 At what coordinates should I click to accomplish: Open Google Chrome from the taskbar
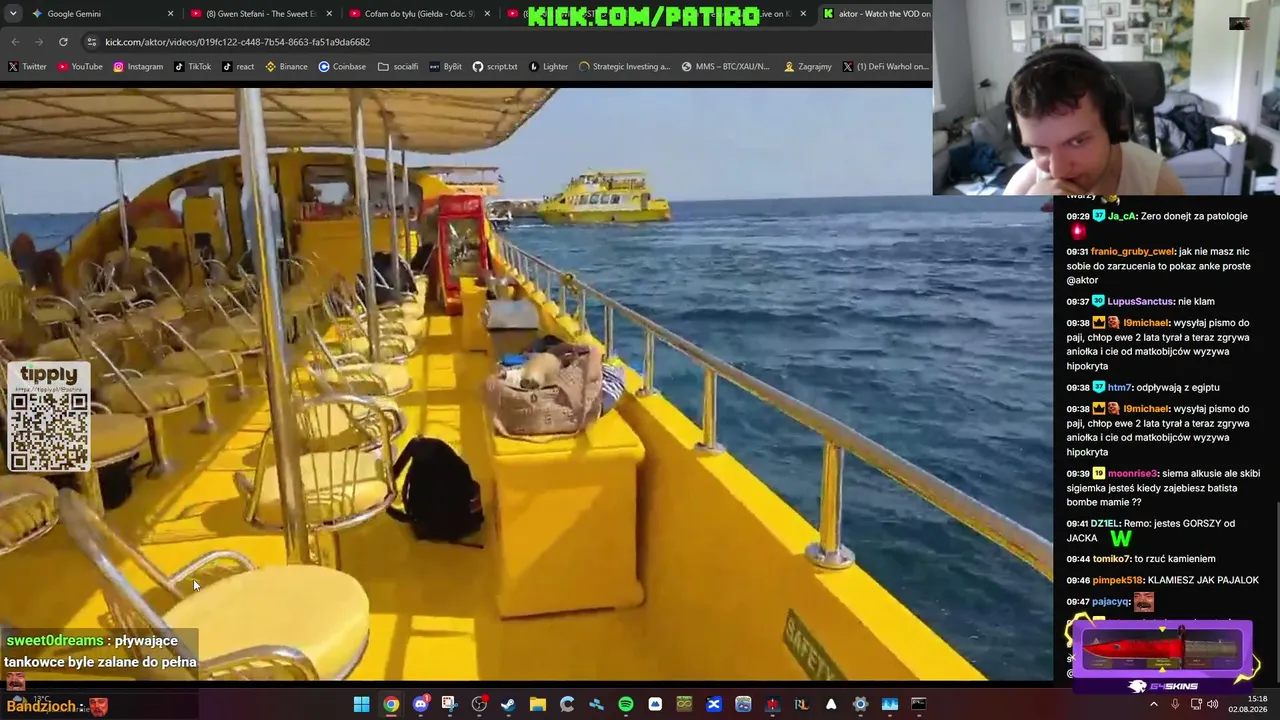click(391, 704)
